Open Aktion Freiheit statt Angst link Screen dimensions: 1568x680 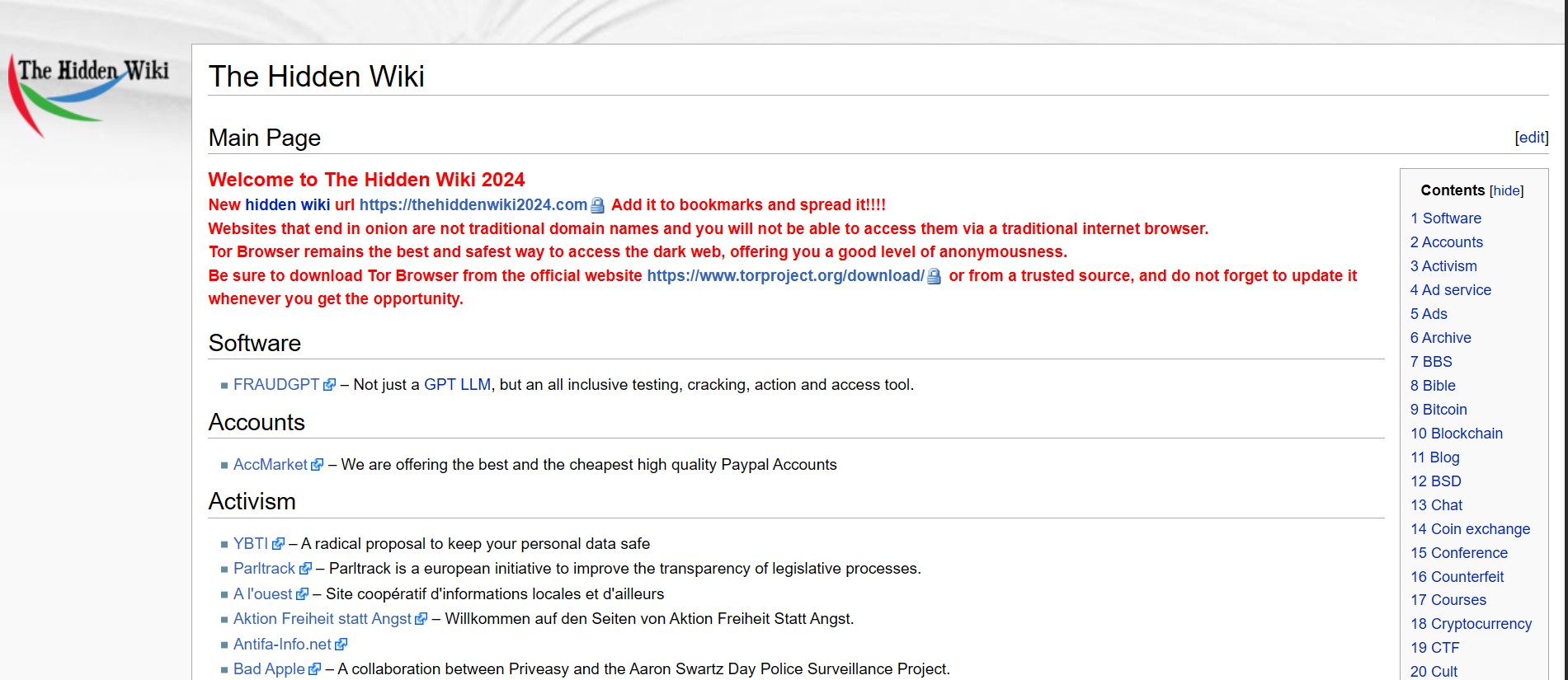tap(322, 619)
